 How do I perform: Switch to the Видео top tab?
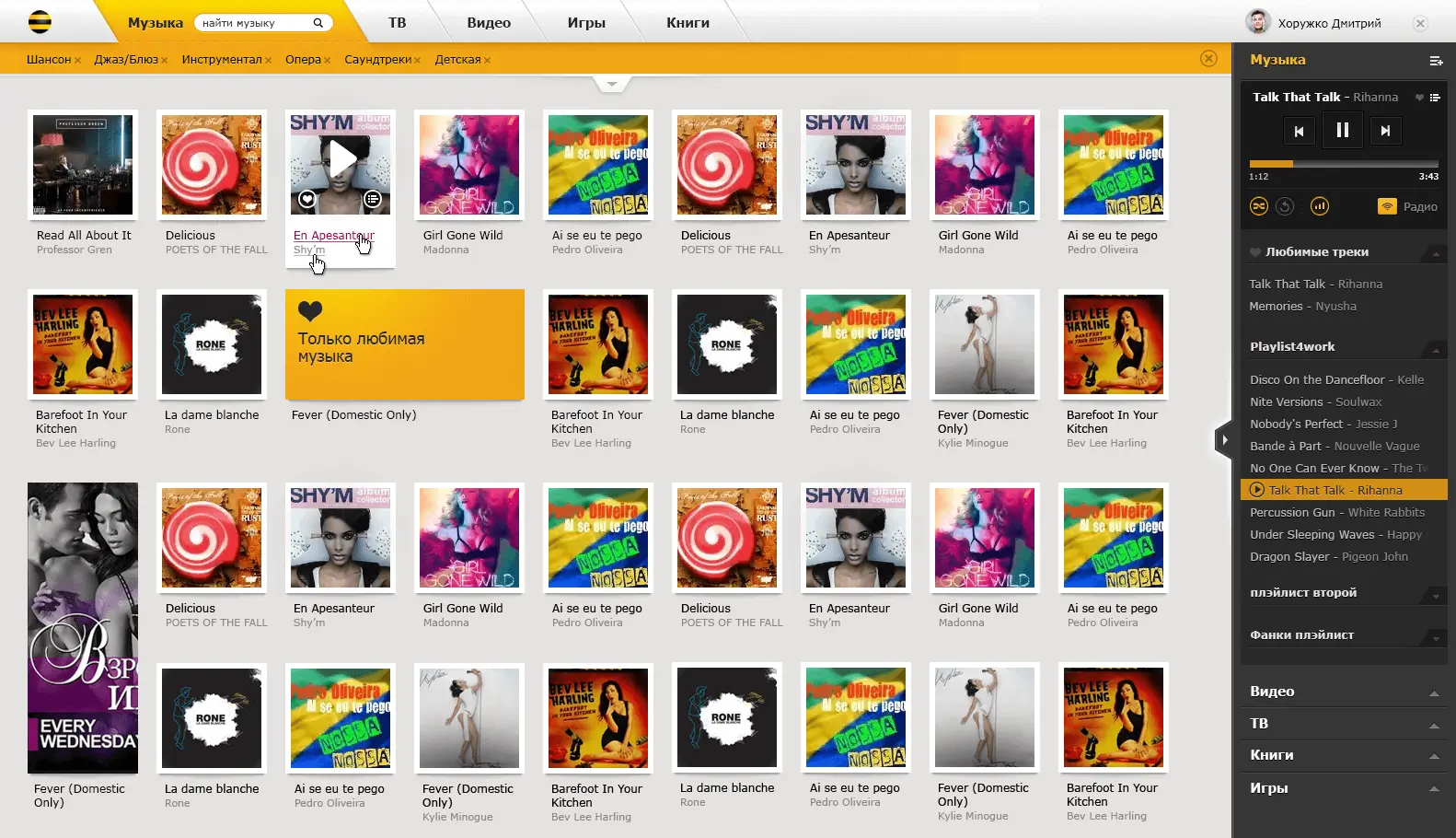click(489, 22)
